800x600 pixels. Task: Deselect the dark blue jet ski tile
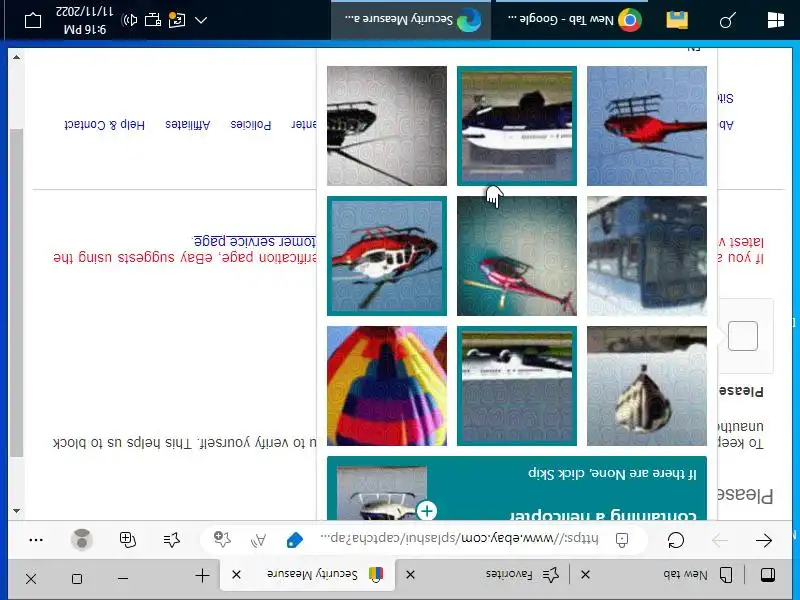(517, 126)
